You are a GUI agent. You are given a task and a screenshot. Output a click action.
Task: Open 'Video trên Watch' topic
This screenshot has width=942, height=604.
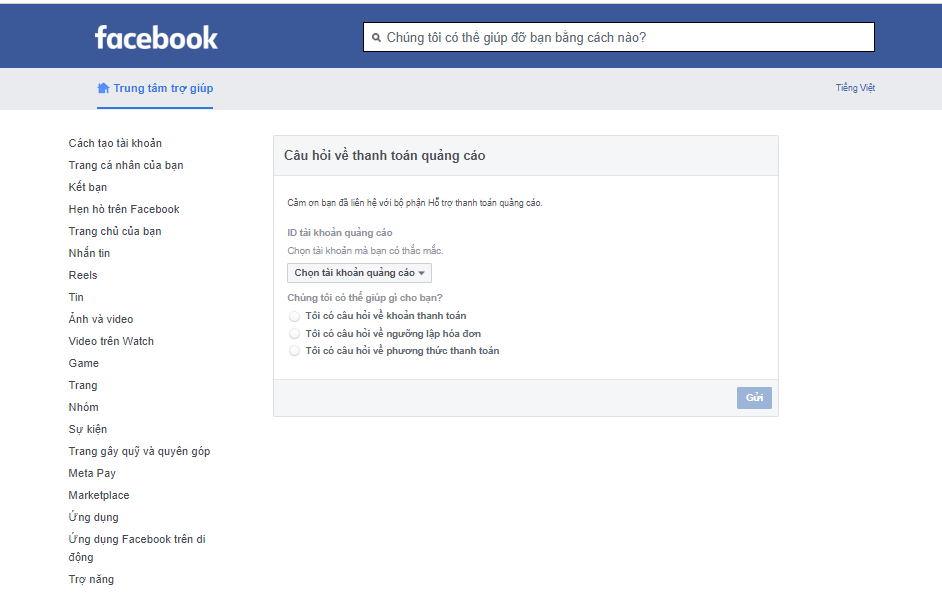[x=111, y=341]
